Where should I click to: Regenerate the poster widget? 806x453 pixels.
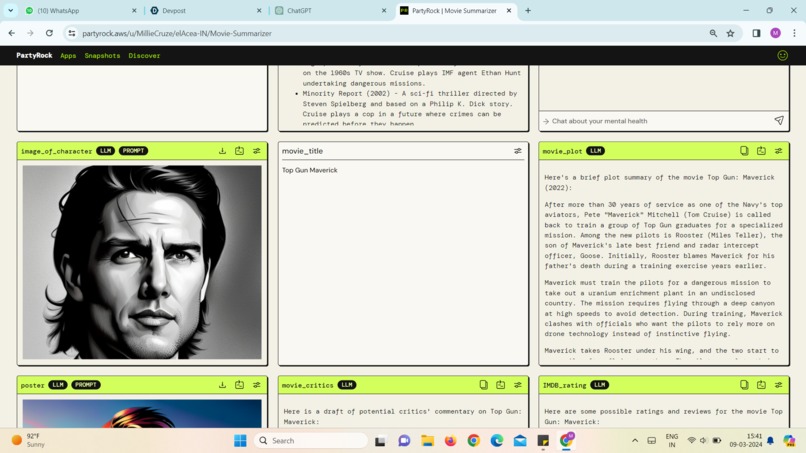pos(240,385)
